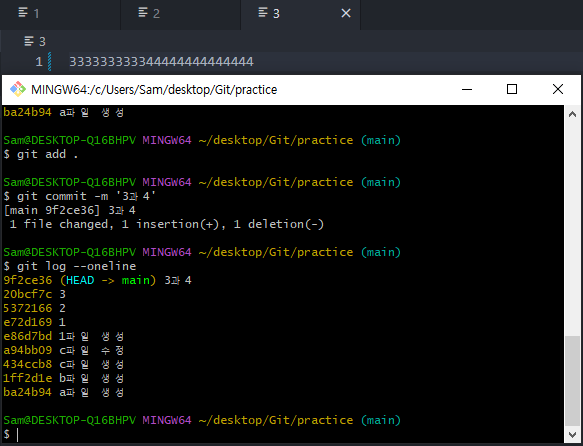Viewport: 583px width, 446px height.
Task: Click commit e86d7bd 1파일 생성
Action: tap(64, 336)
